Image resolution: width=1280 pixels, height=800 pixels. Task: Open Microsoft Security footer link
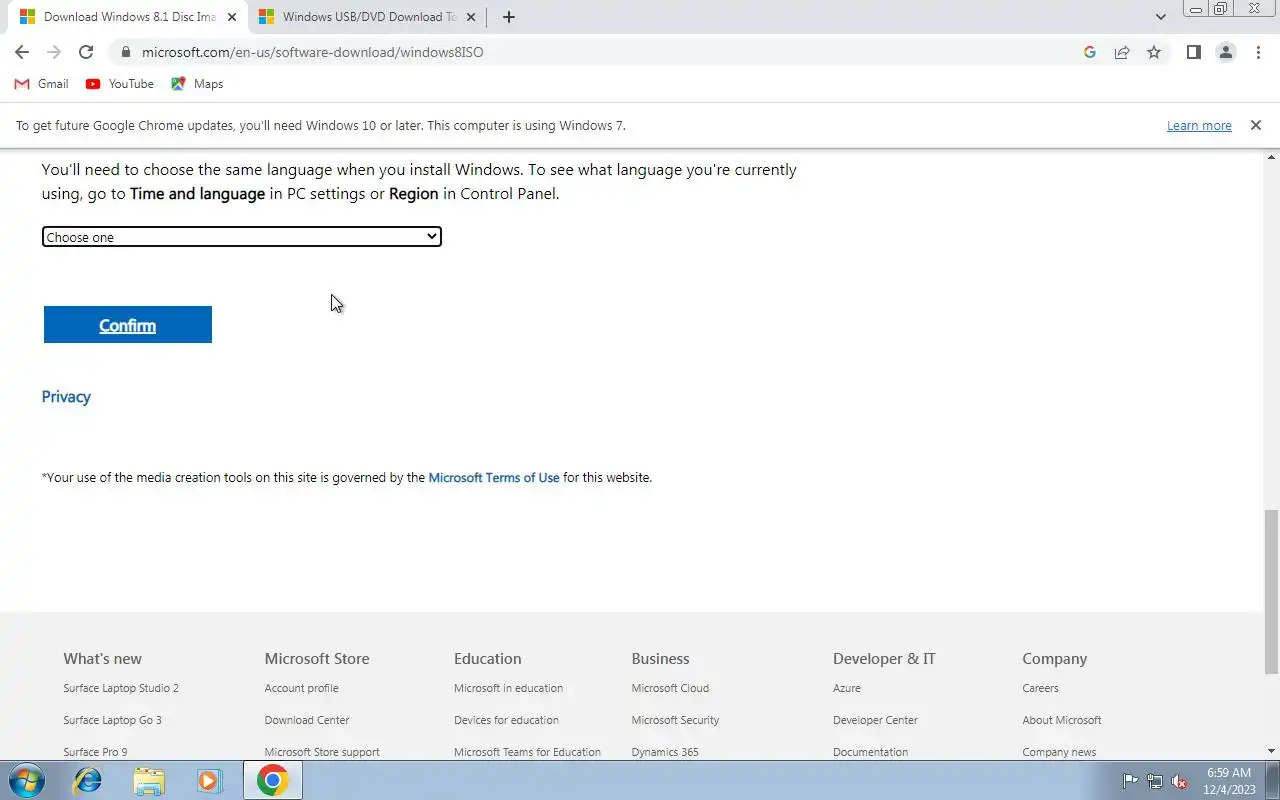pyautogui.click(x=675, y=720)
